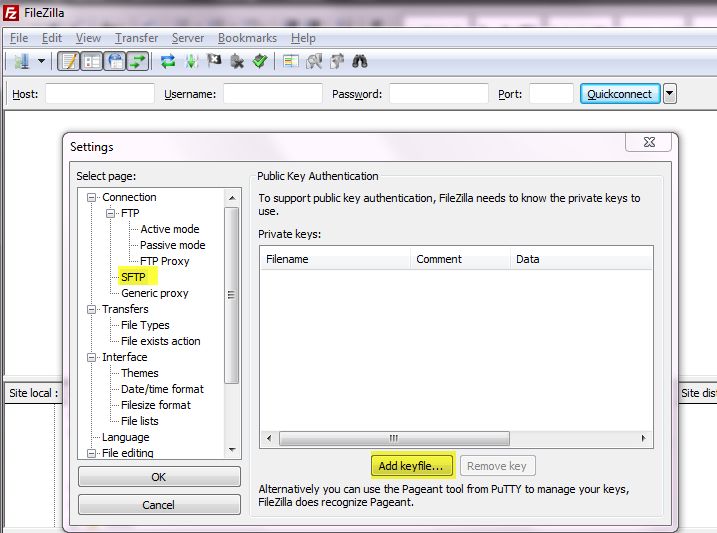The height and width of the screenshot is (533, 717).
Task: Select the Language settings page
Action: (126, 437)
